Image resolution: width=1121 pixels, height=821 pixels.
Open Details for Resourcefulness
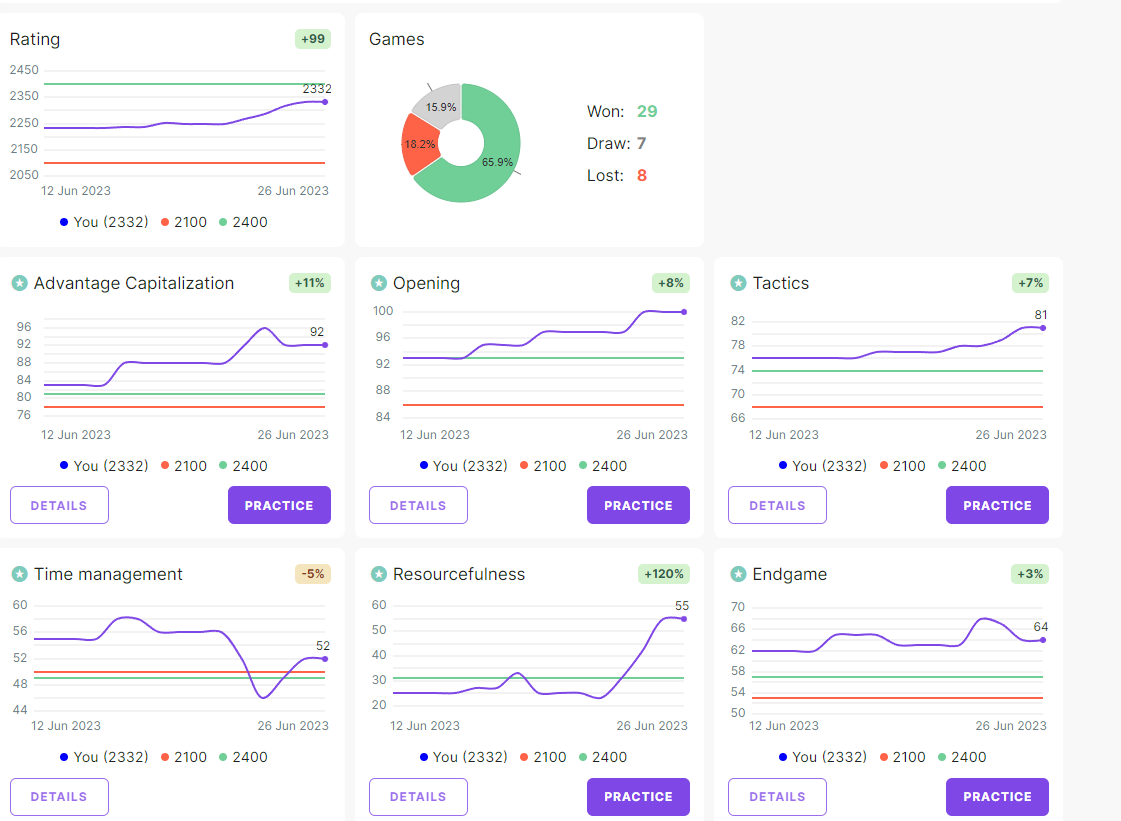(x=418, y=797)
